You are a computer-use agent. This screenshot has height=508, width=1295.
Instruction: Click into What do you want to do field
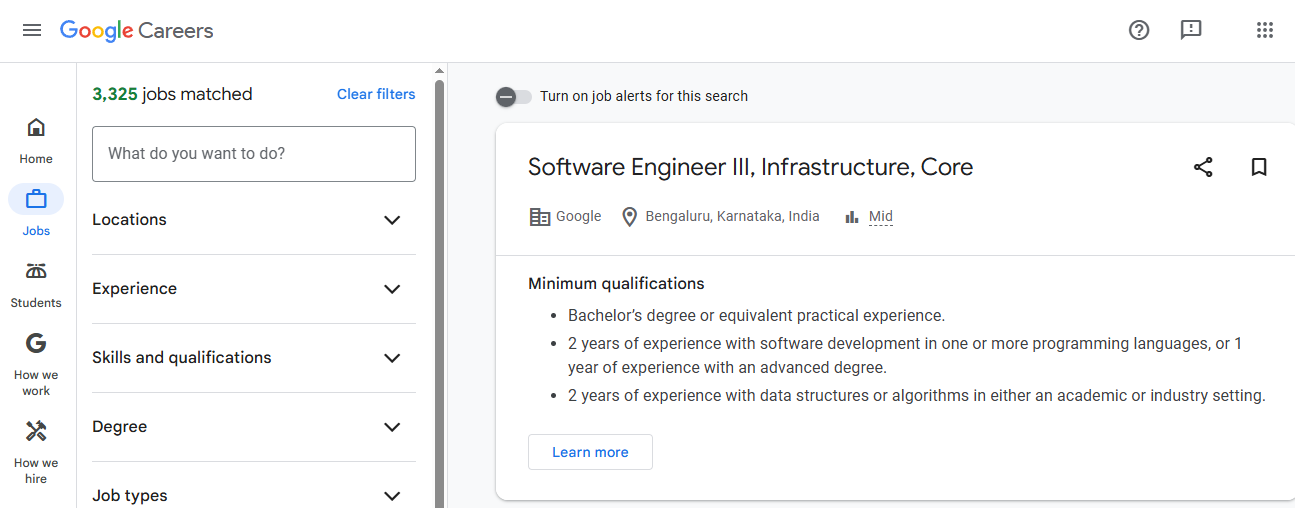point(254,154)
